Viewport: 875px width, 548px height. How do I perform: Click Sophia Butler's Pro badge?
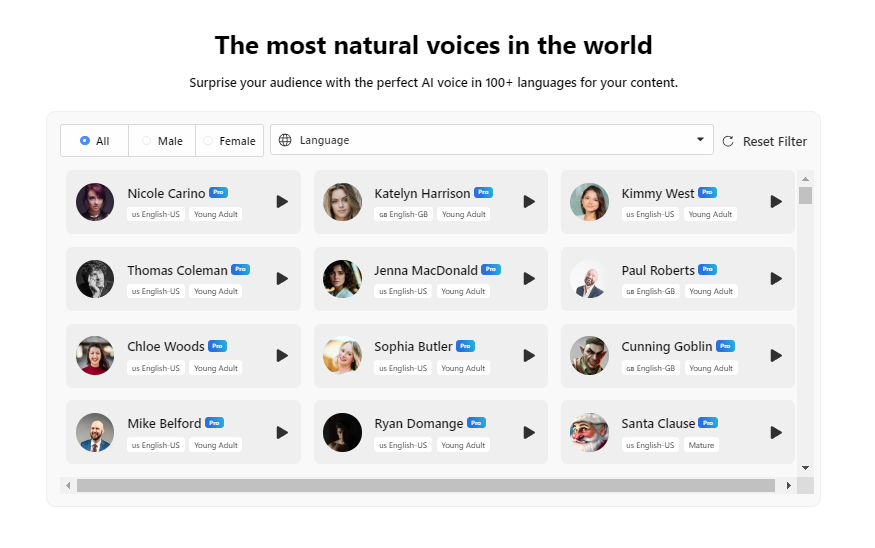point(465,347)
